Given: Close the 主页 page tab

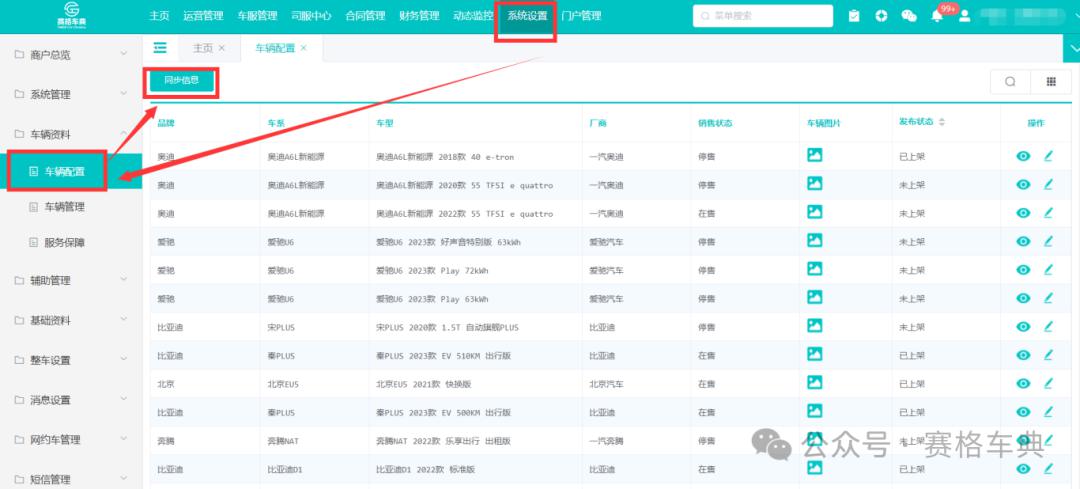Looking at the screenshot, I should [x=221, y=48].
